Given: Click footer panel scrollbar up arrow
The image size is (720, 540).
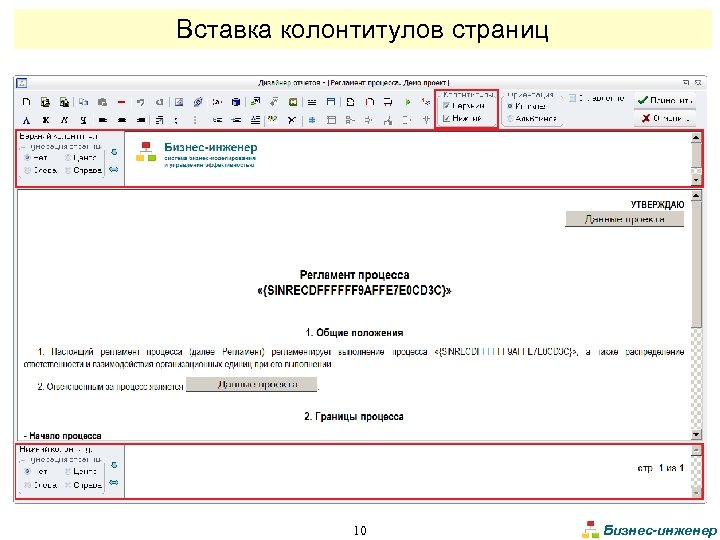Looking at the screenshot, I should tap(696, 450).
